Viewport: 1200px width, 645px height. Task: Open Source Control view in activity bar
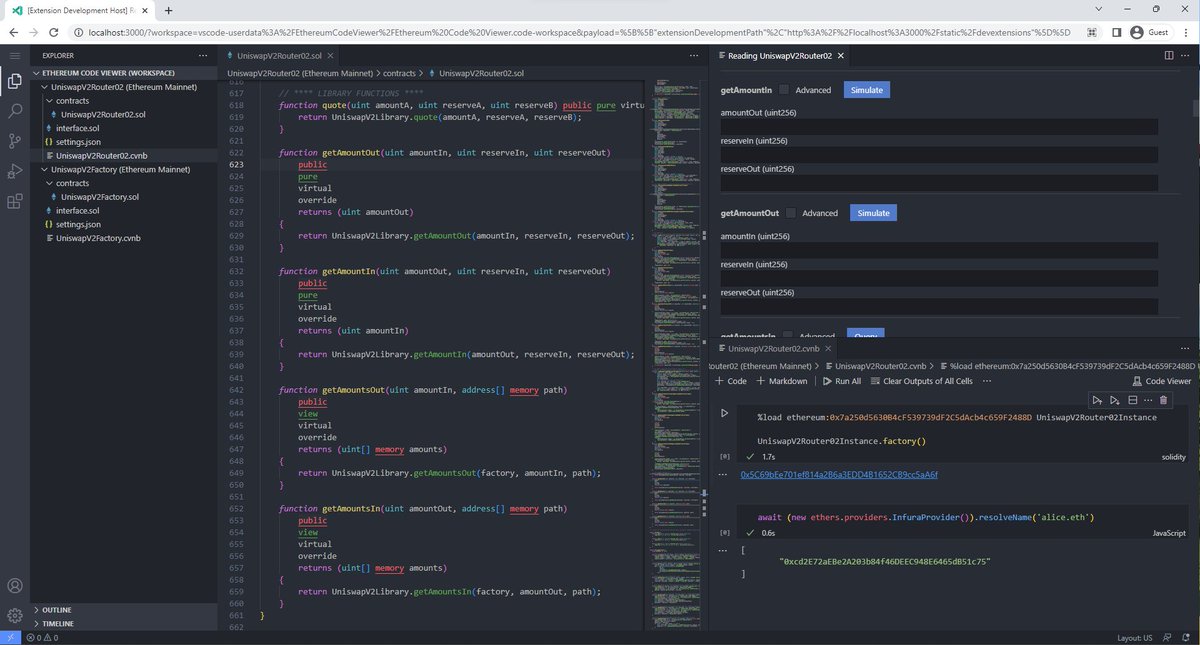tap(14, 141)
